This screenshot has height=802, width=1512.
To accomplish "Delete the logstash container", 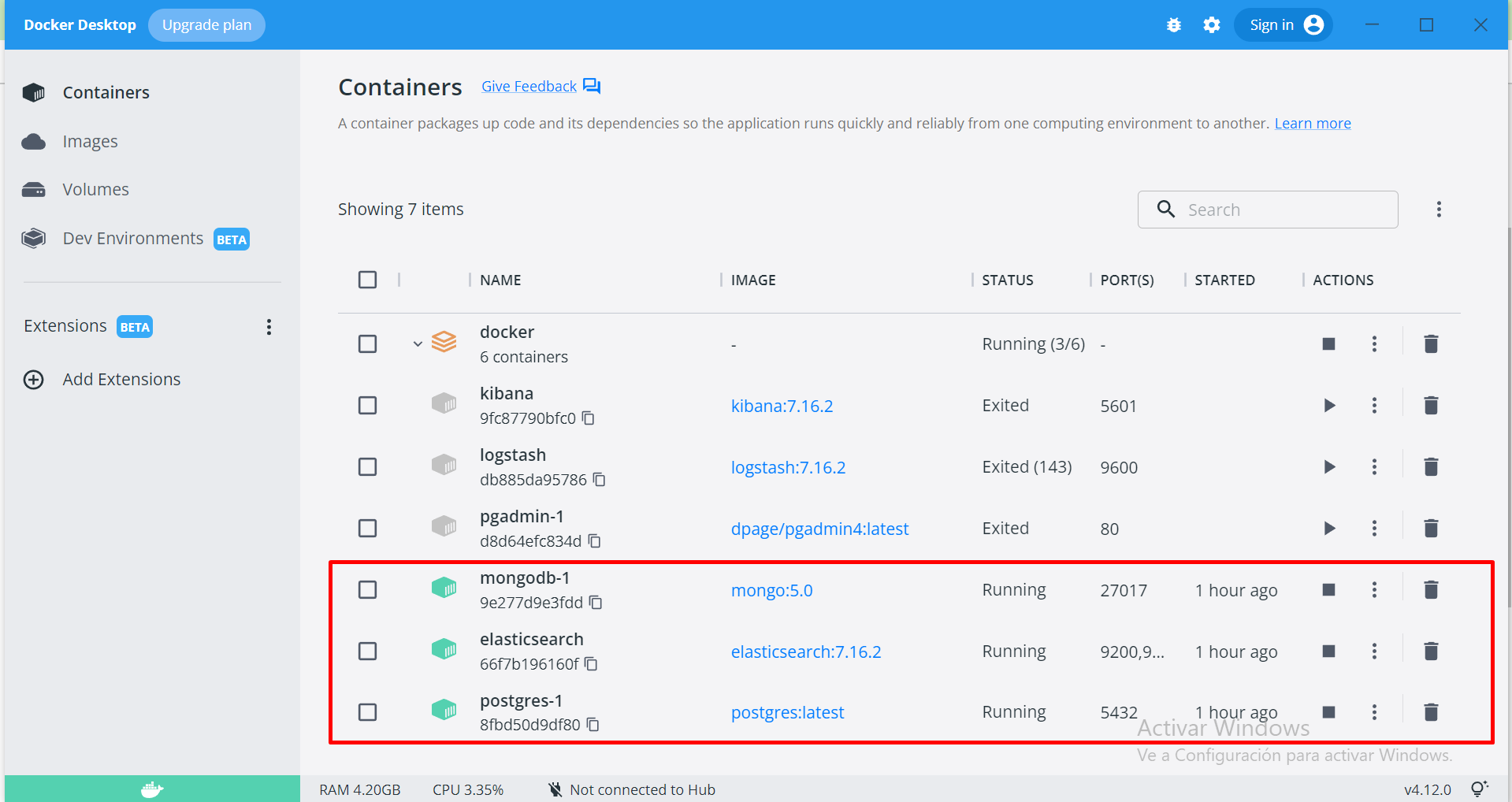I will point(1431,466).
